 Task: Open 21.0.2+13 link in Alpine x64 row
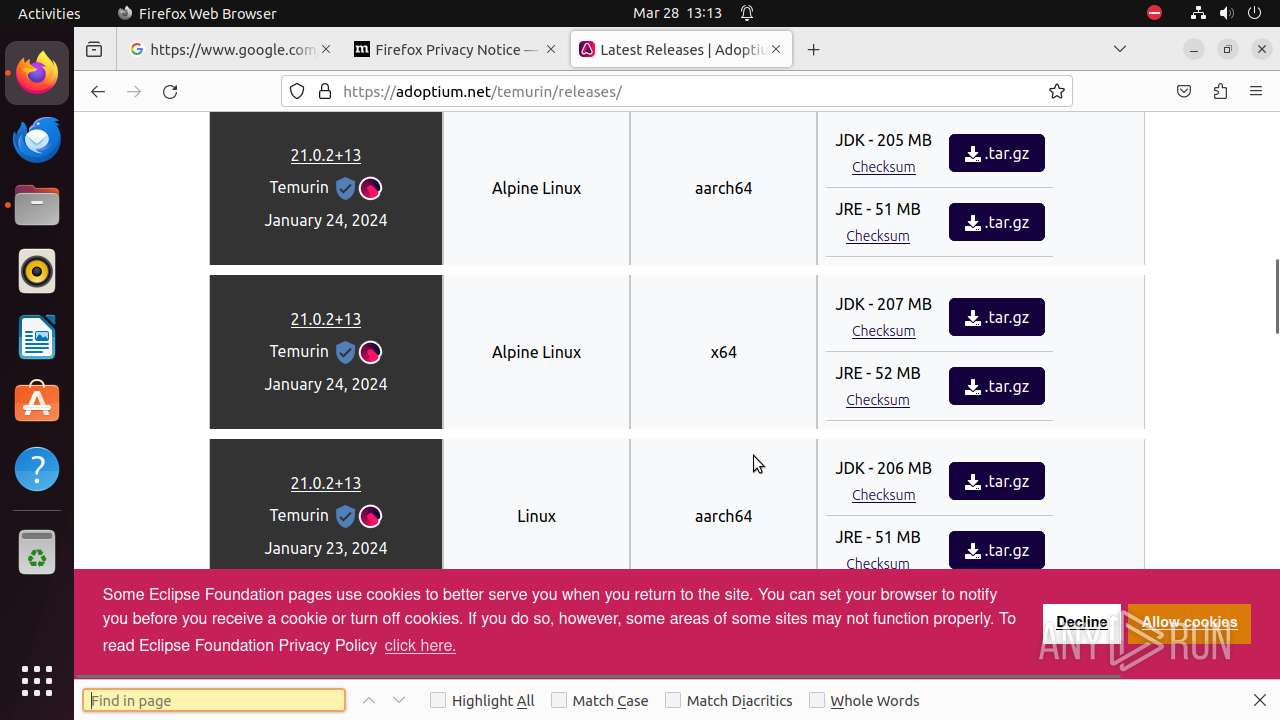tap(326, 319)
